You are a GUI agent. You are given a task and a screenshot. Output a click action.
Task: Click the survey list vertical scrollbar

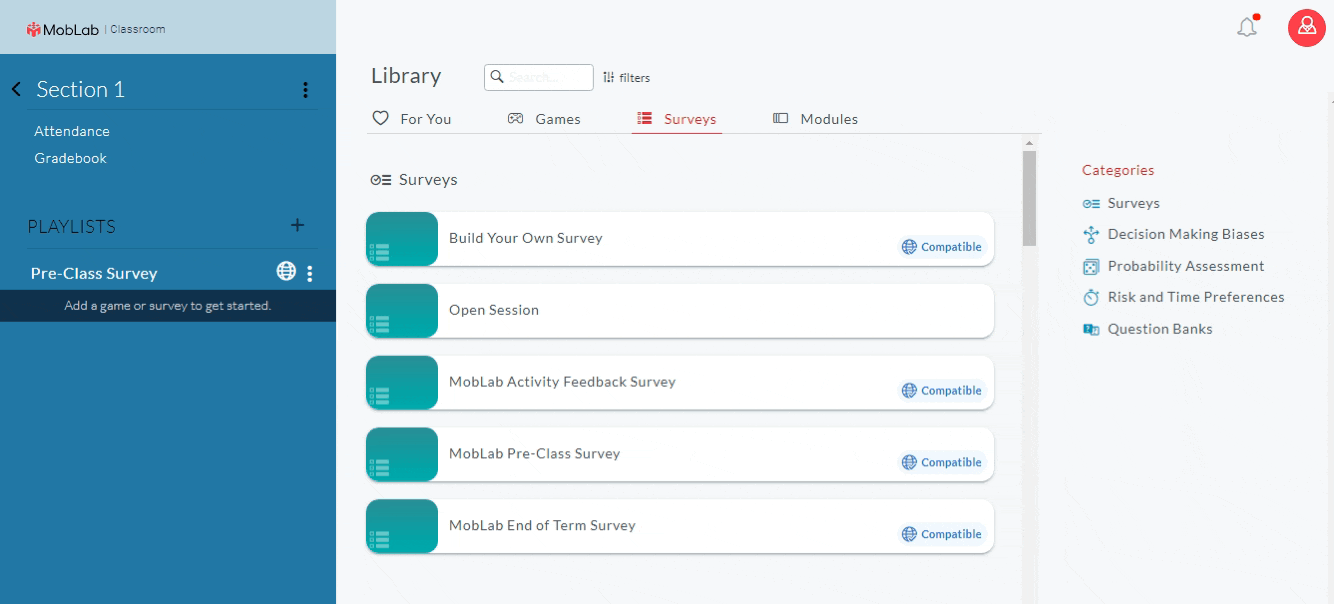[1029, 198]
